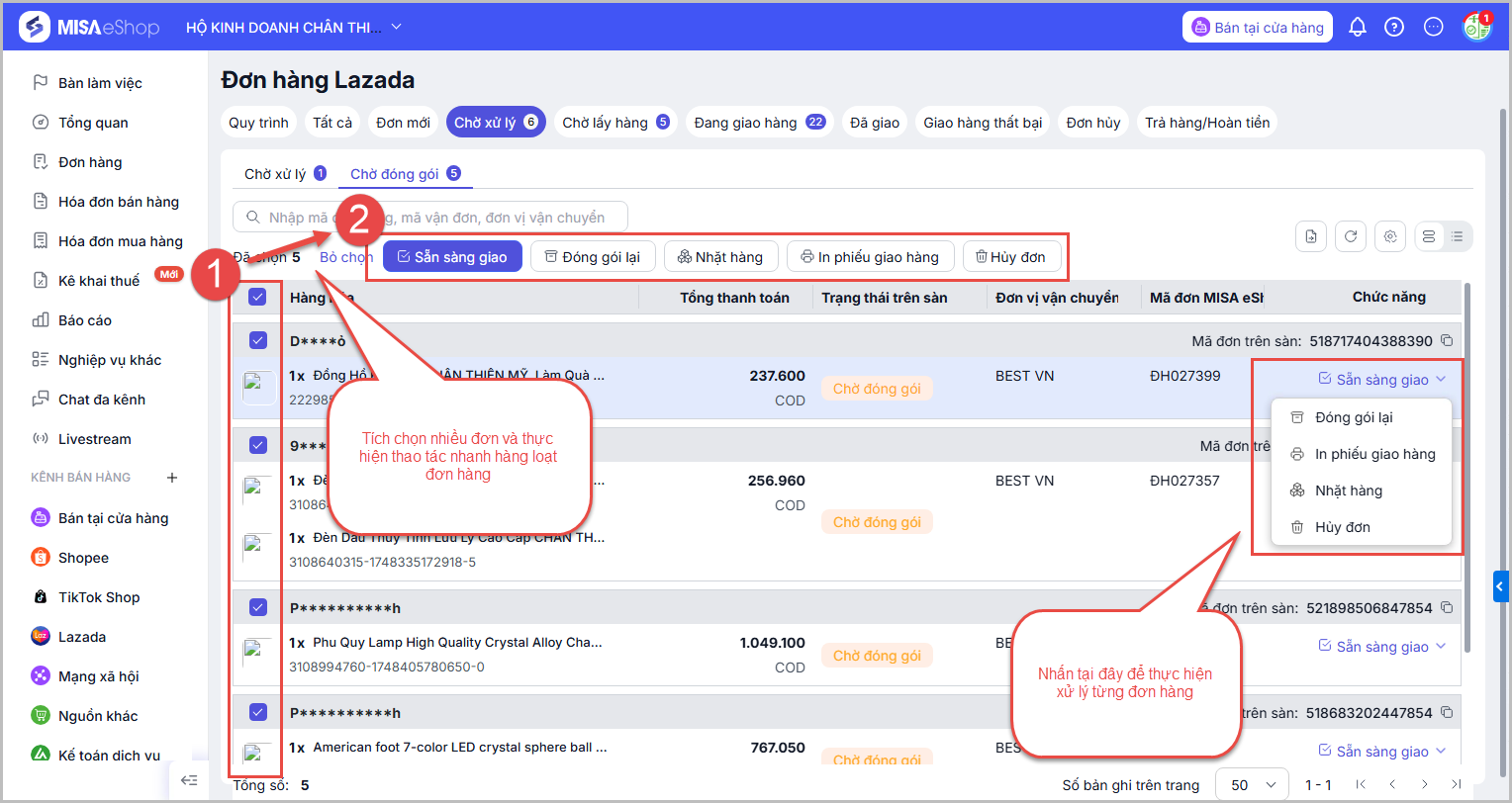Open the user avatar menu
The image size is (1512, 803).
pos(1477,27)
